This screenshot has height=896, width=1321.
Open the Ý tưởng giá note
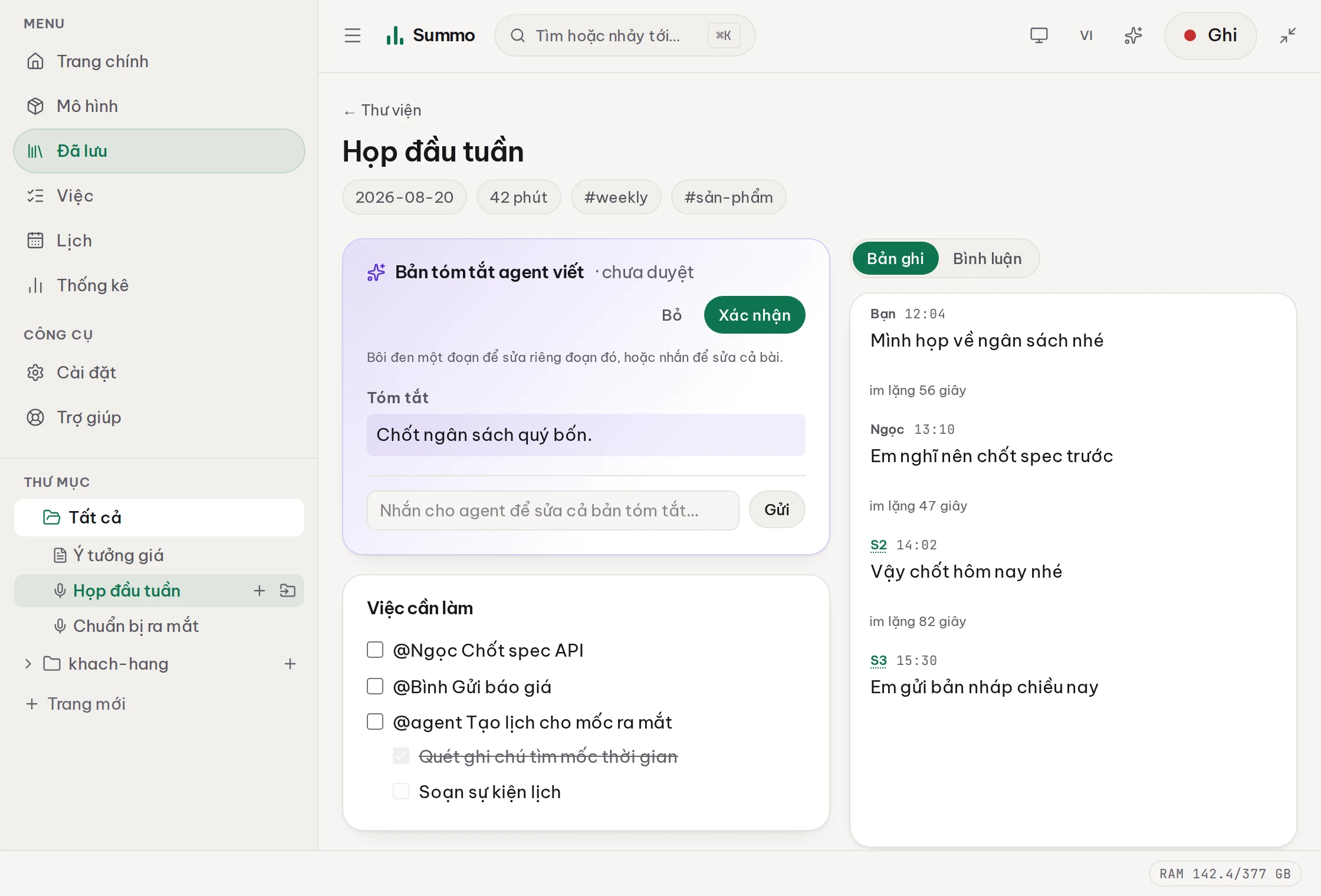159,555
